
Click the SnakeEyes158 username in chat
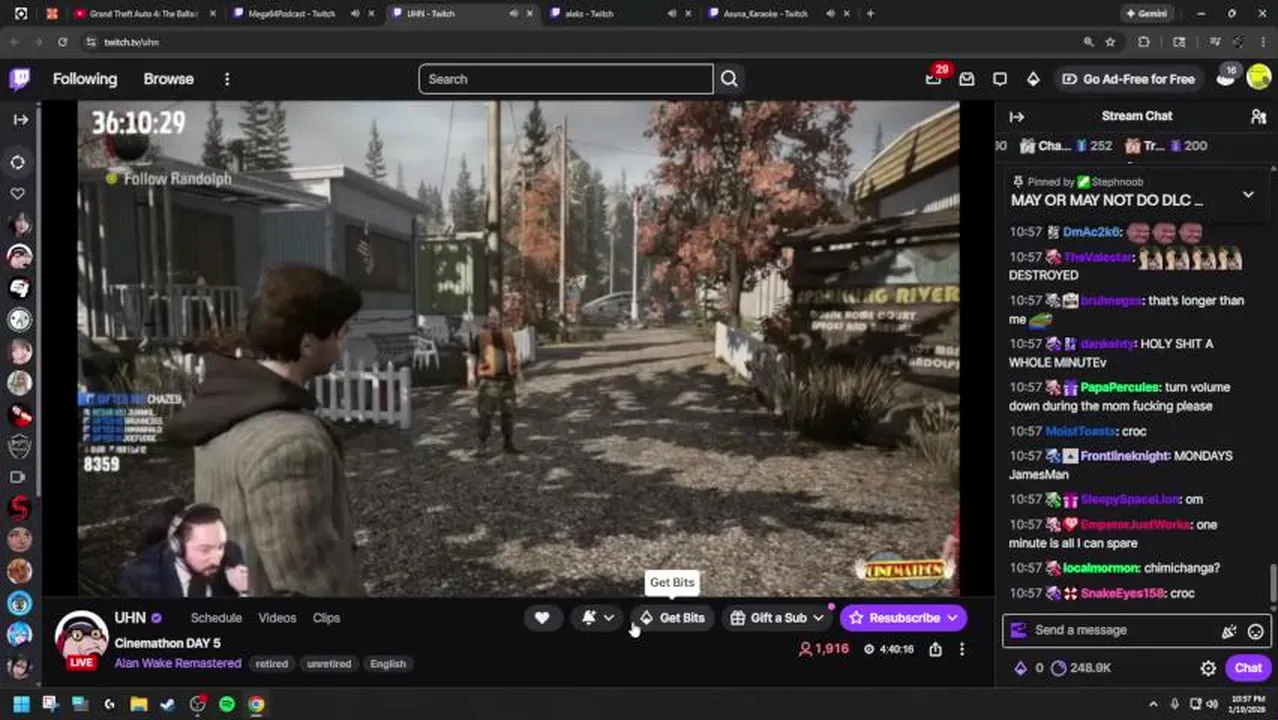(1123, 593)
